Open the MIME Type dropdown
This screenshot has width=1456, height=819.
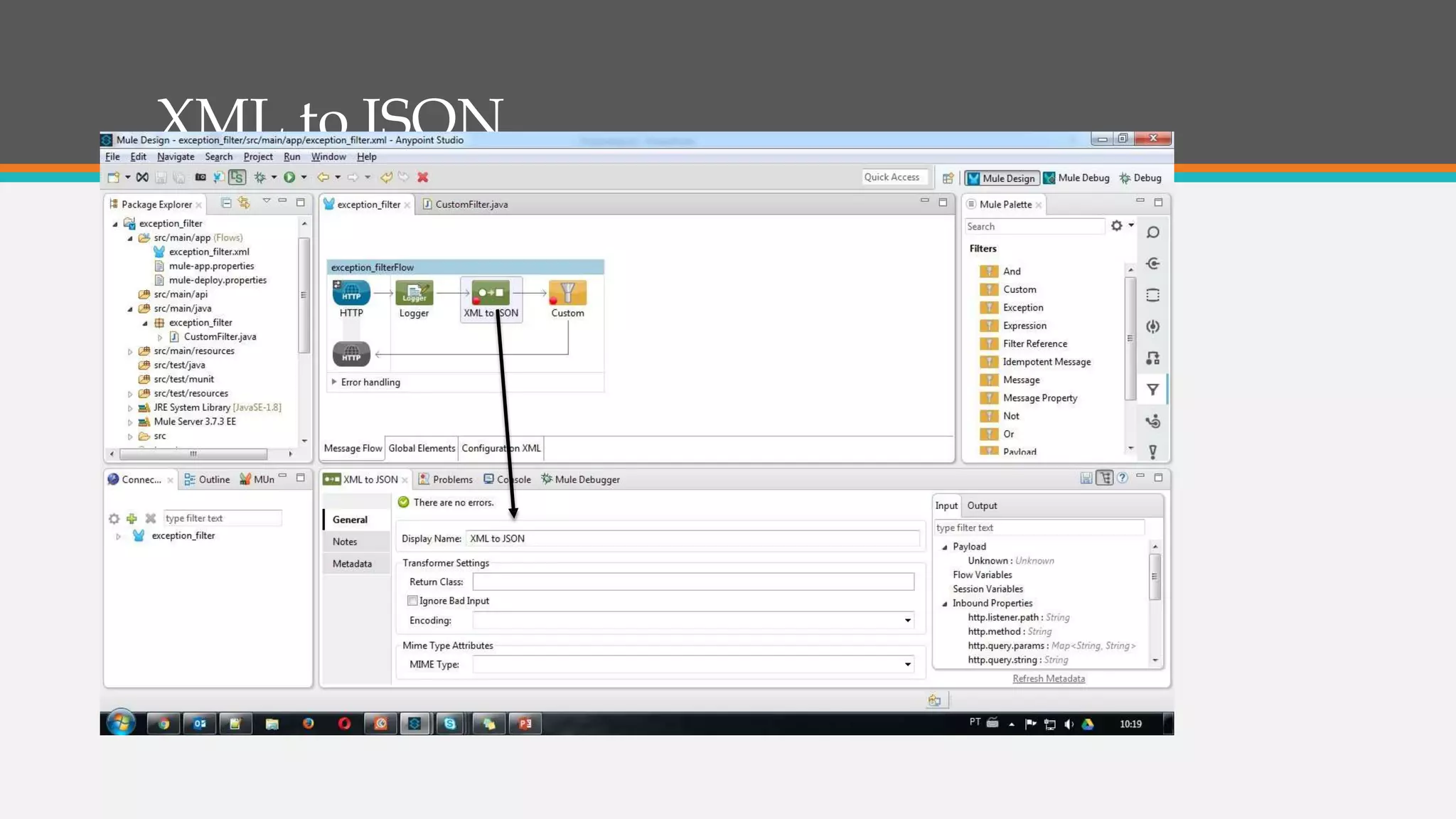click(907, 665)
